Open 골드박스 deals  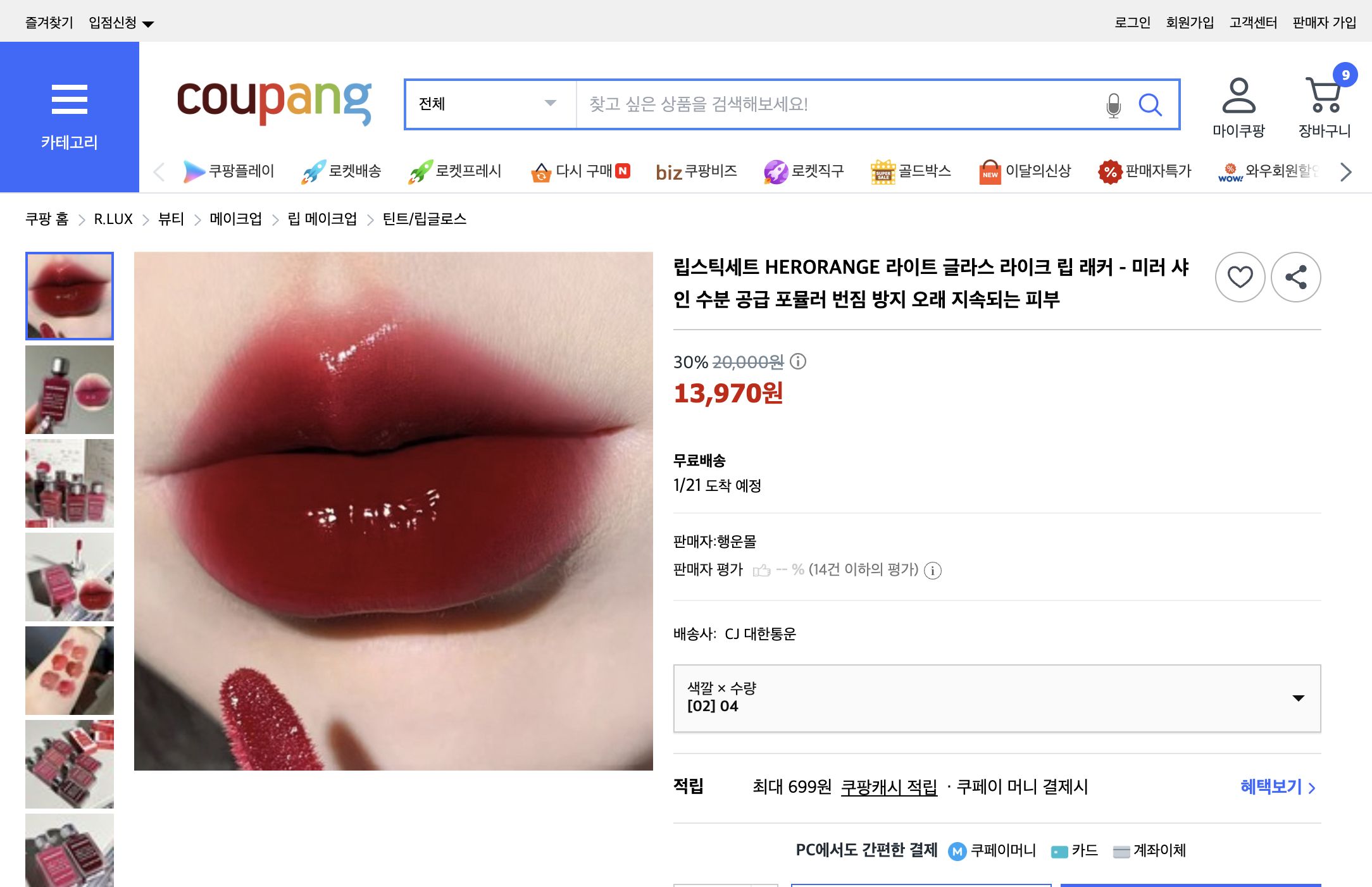tap(911, 171)
